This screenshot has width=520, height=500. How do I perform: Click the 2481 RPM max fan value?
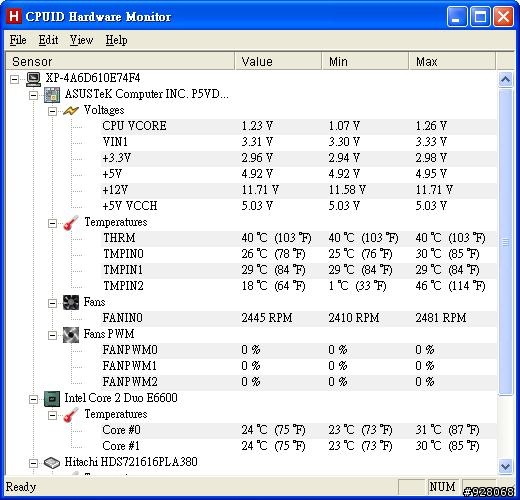pyautogui.click(x=441, y=318)
